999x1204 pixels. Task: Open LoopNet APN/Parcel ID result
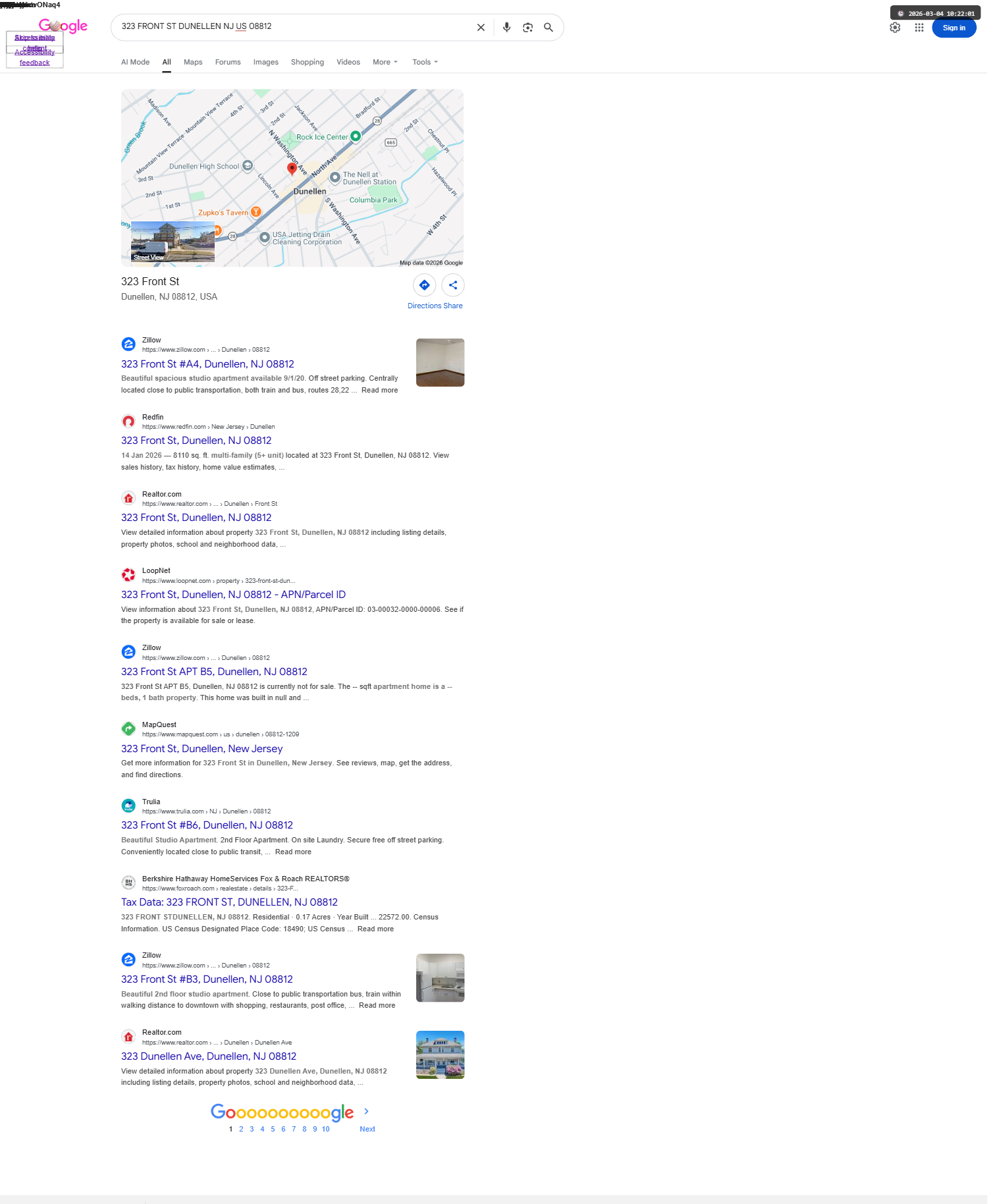233,595
